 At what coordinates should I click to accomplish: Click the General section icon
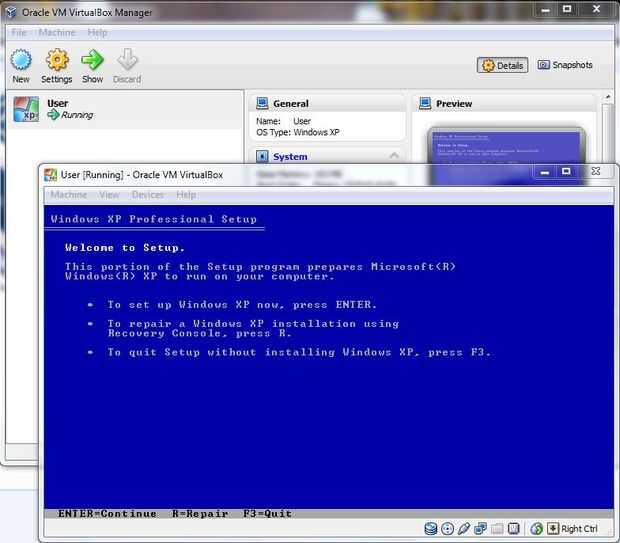coord(262,103)
